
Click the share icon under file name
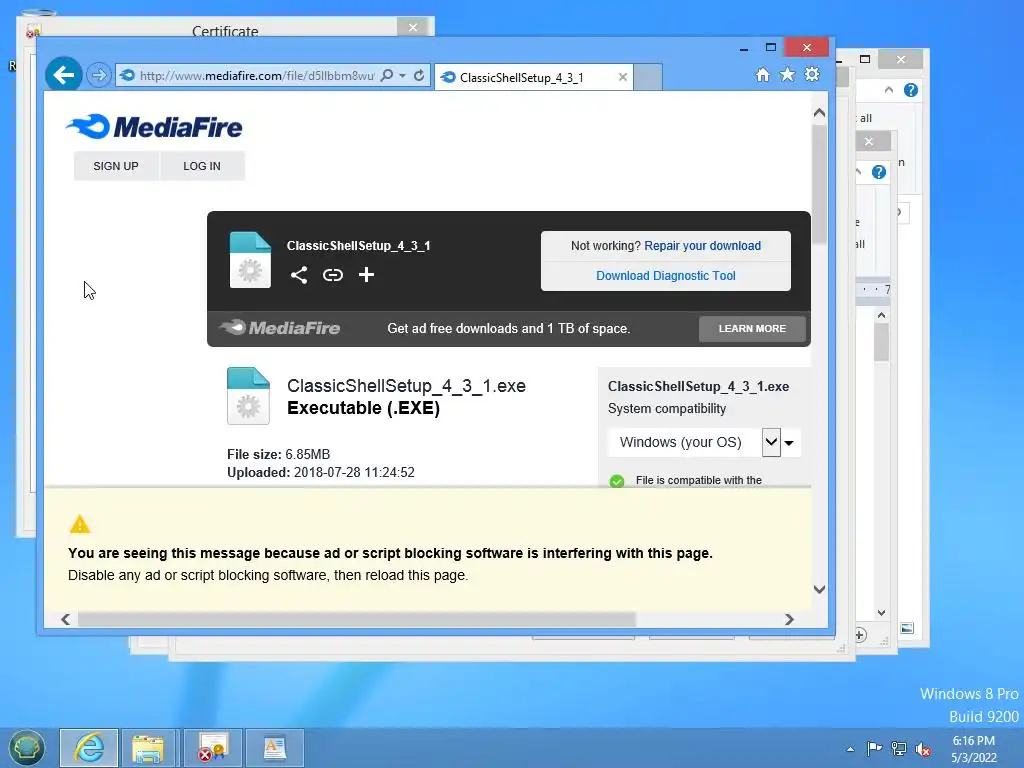point(298,275)
